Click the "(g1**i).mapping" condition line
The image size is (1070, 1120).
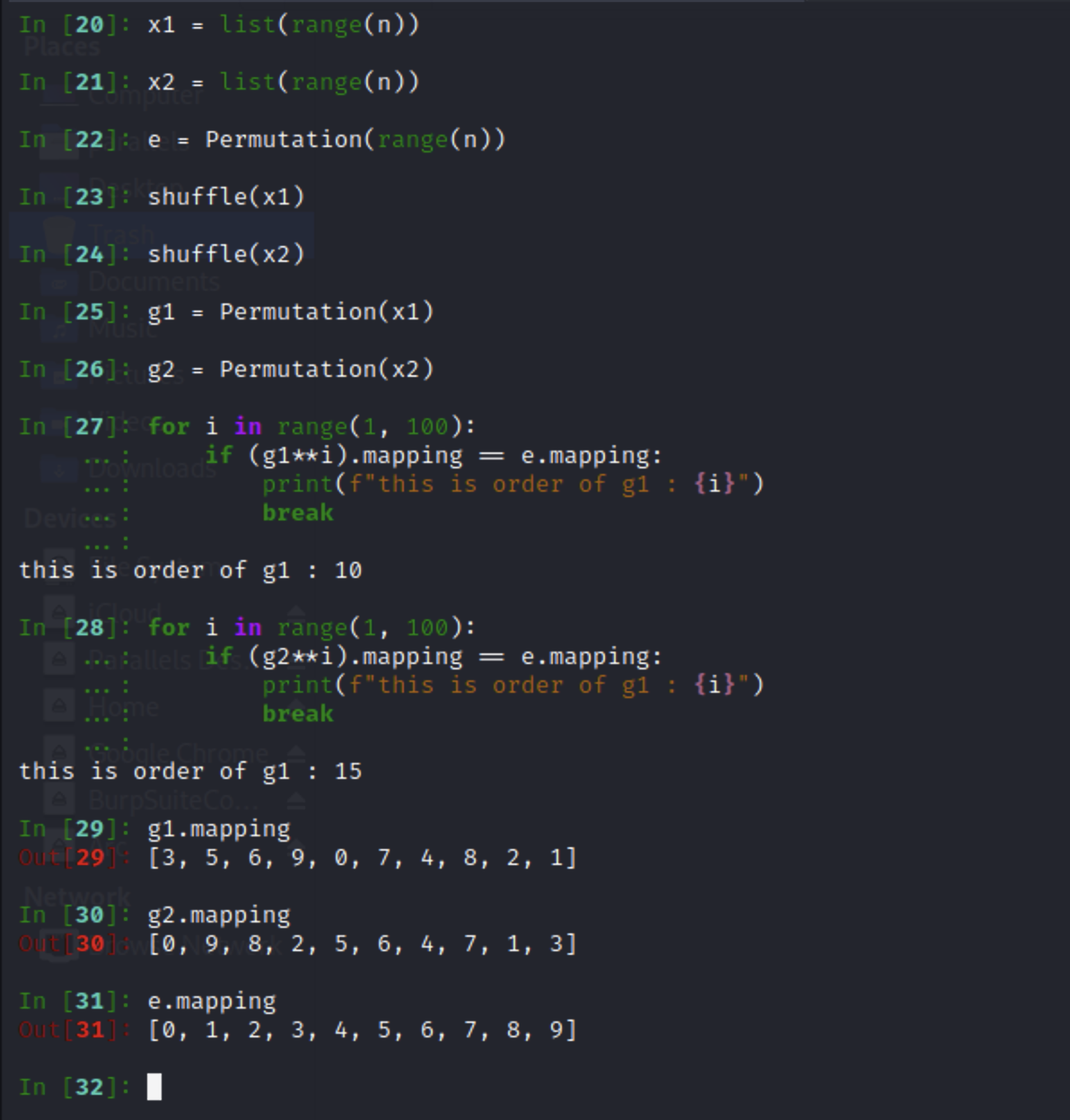click(434, 455)
